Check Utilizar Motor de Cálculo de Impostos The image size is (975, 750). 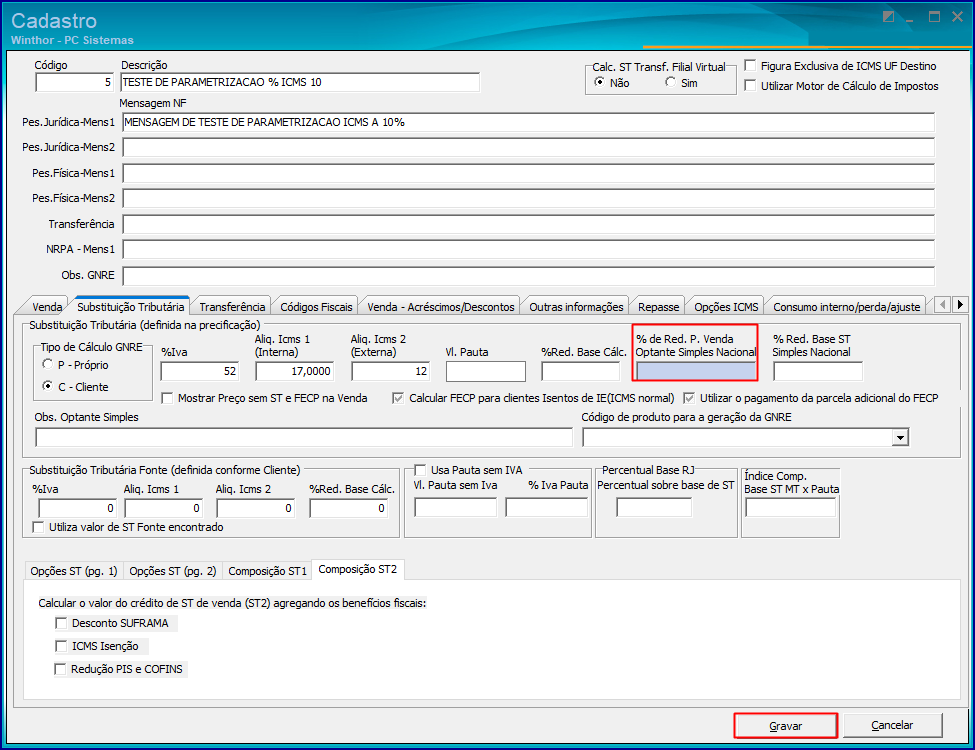[x=751, y=85]
